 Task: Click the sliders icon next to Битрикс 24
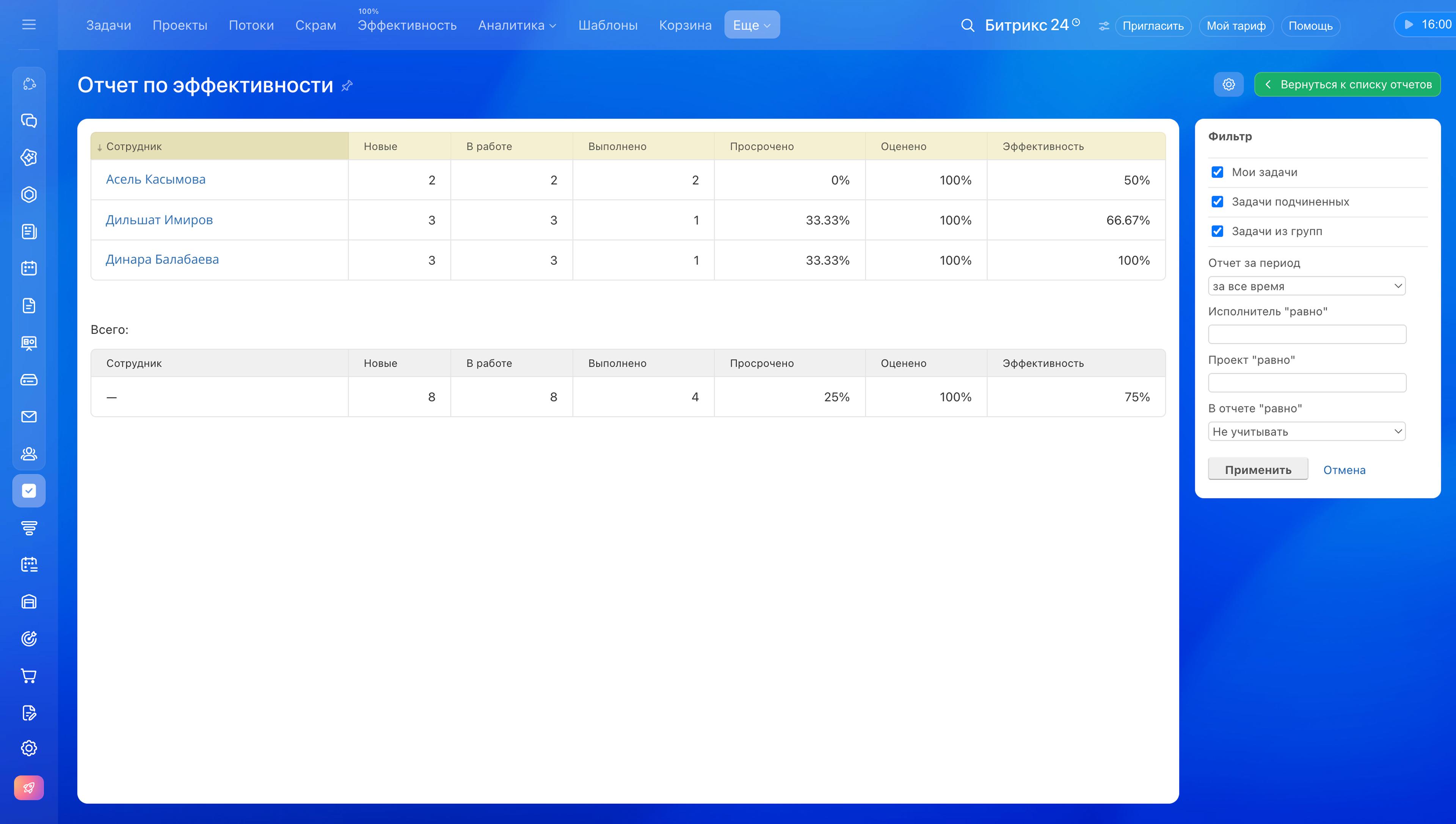[1104, 26]
